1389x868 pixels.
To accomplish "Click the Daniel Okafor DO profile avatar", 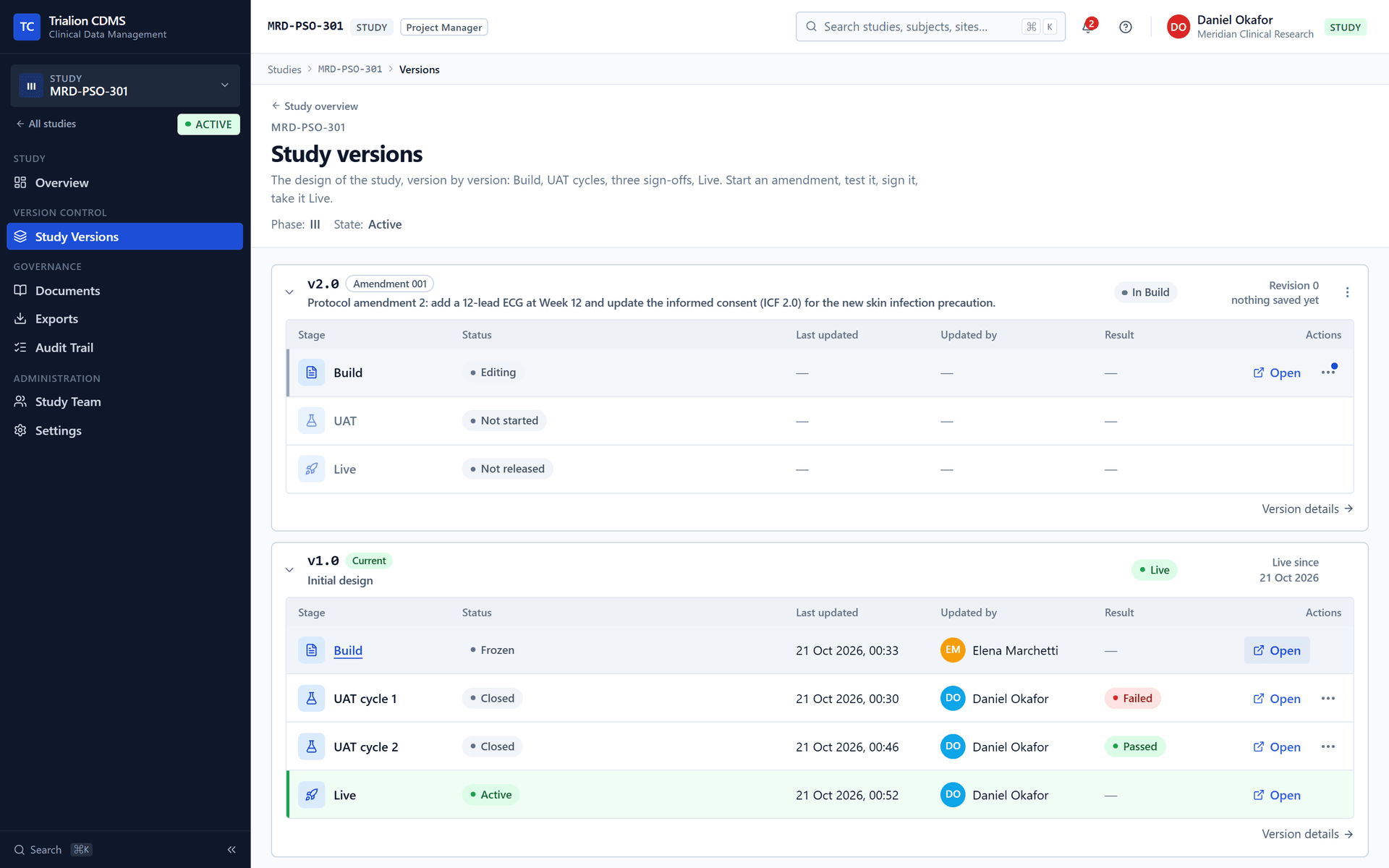I will (1178, 27).
